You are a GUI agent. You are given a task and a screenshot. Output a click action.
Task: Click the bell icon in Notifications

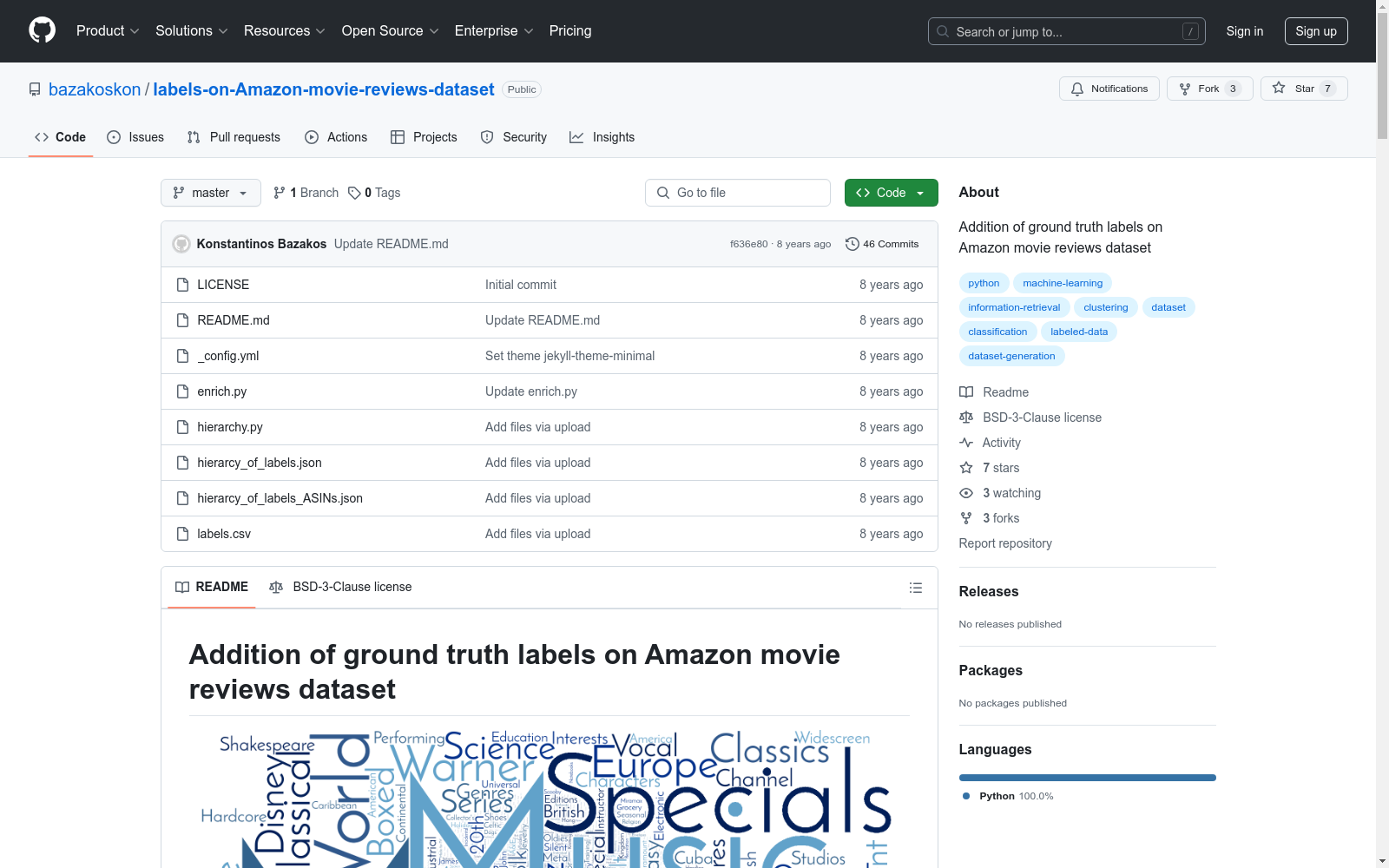1077,89
